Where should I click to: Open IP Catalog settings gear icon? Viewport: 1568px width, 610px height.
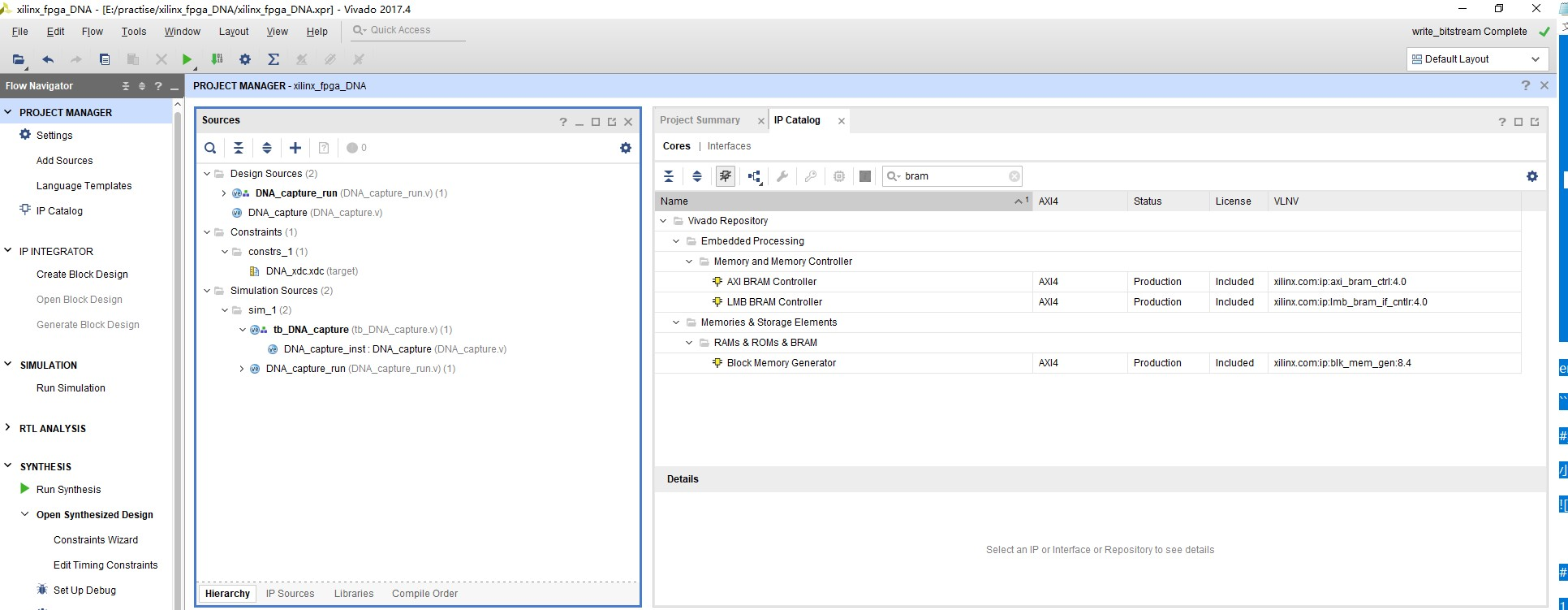1532,176
